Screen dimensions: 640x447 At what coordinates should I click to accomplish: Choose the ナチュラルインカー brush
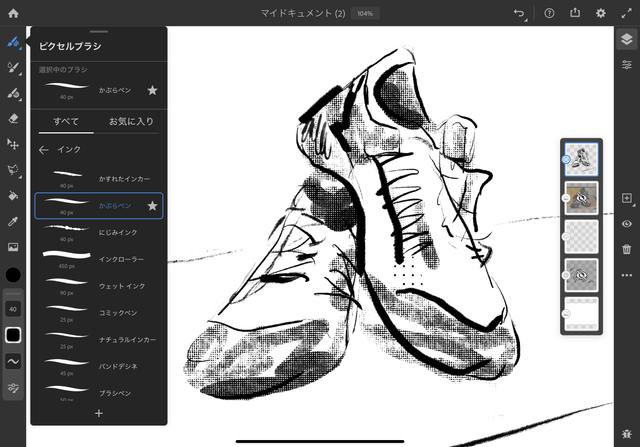point(99,340)
